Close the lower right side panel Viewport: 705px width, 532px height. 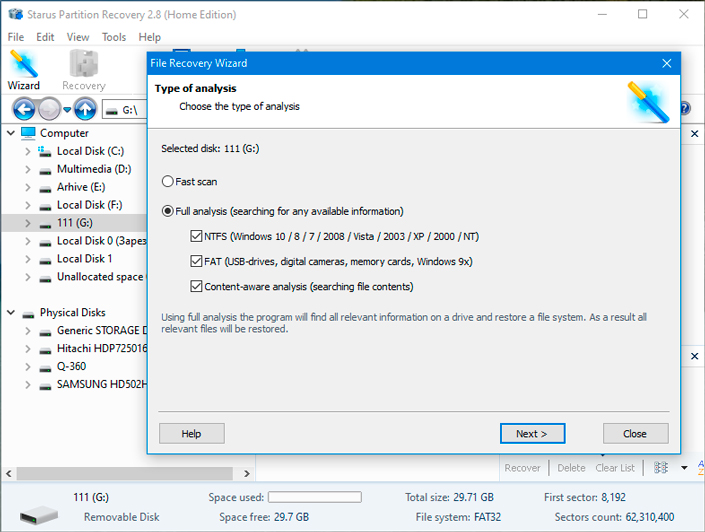point(695,356)
